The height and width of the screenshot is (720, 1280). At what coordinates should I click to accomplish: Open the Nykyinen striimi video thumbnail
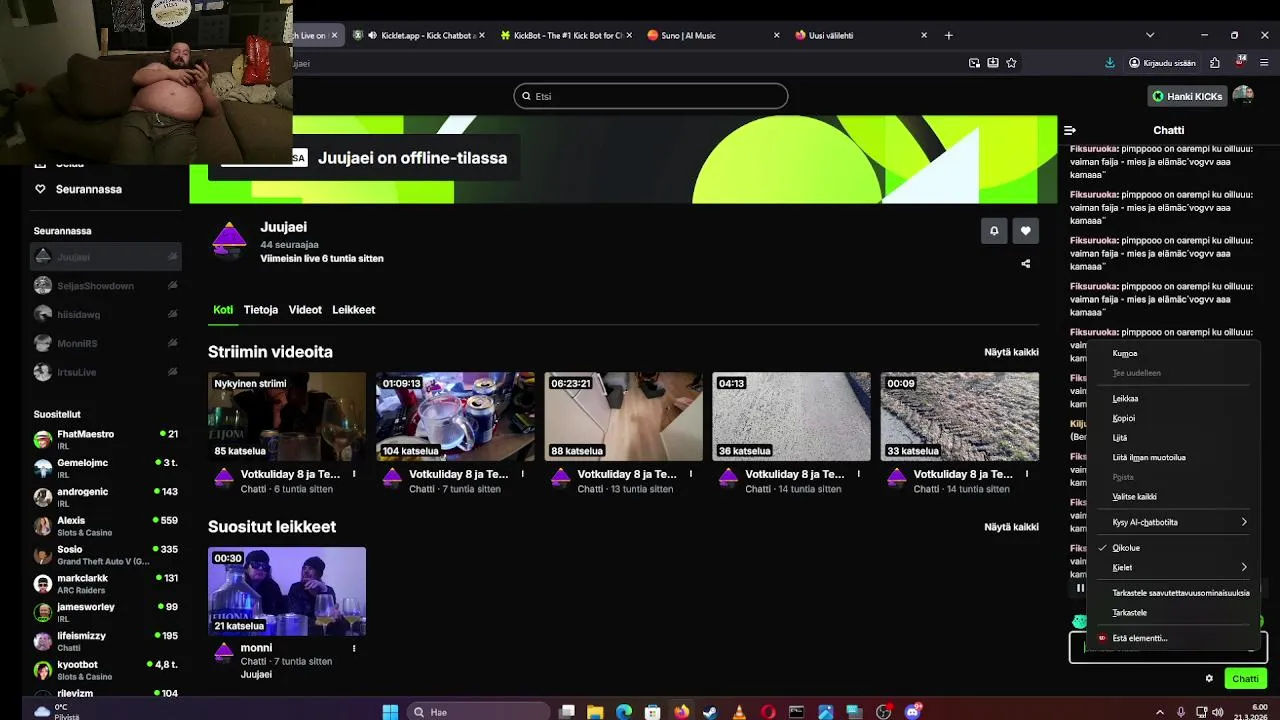[287, 416]
